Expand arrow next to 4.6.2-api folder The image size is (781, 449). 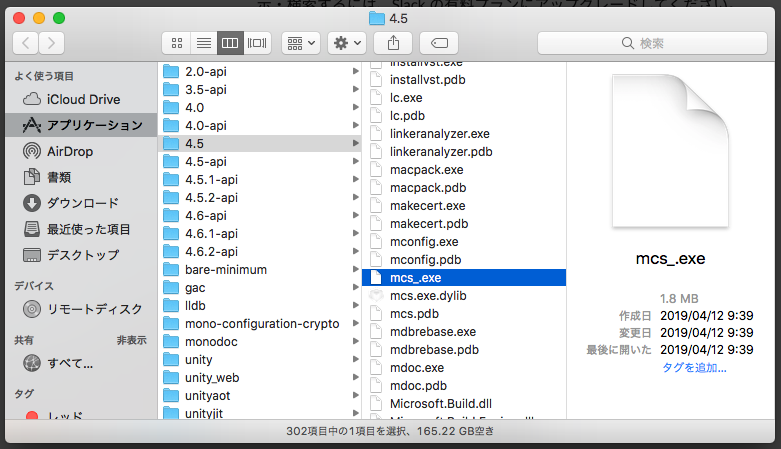(356, 251)
